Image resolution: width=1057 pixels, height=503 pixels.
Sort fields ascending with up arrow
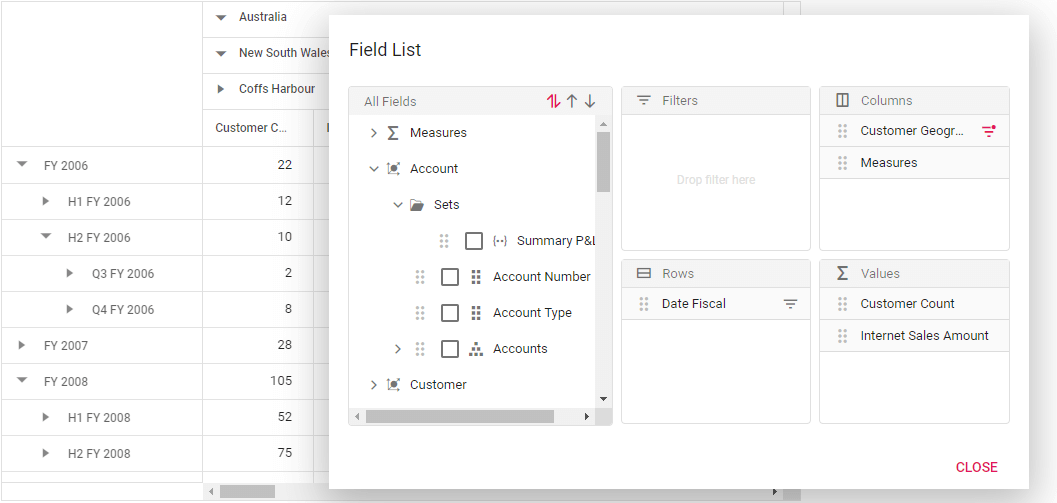[x=572, y=101]
